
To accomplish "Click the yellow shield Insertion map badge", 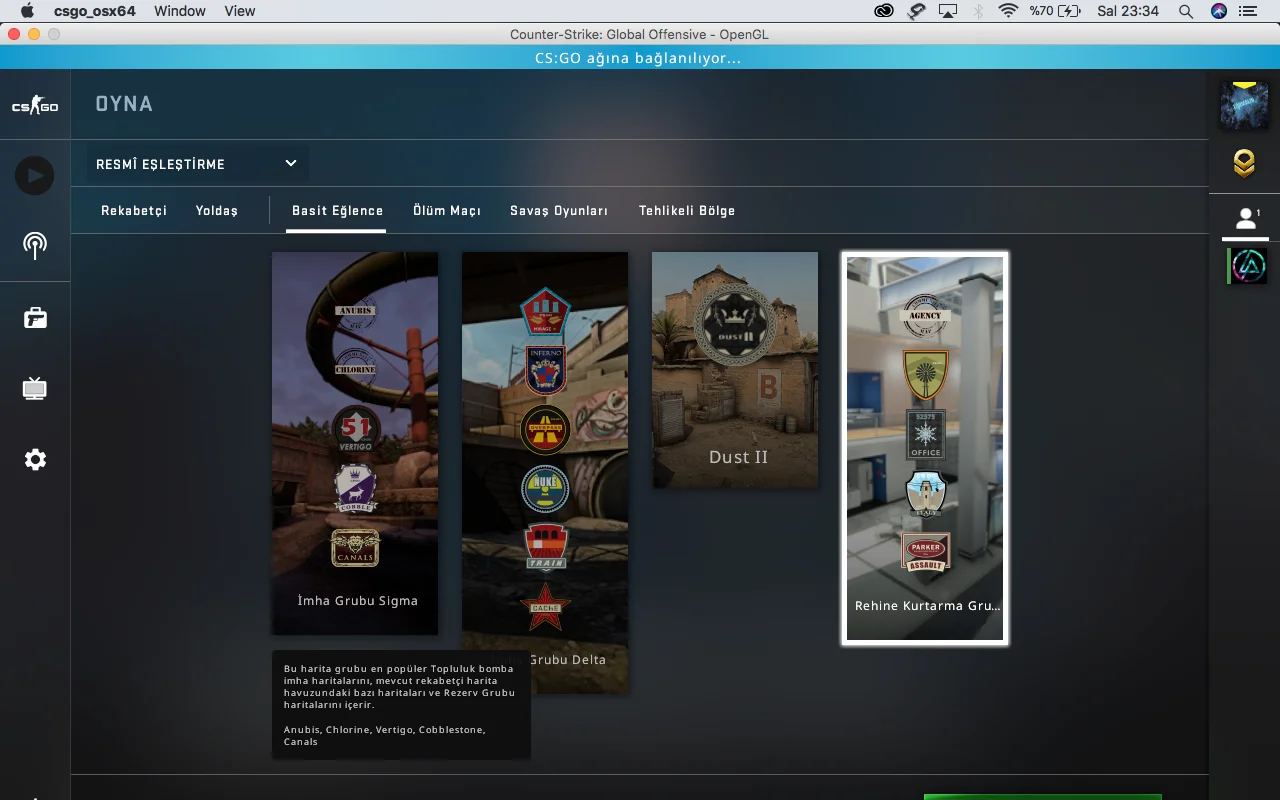I will [925, 375].
